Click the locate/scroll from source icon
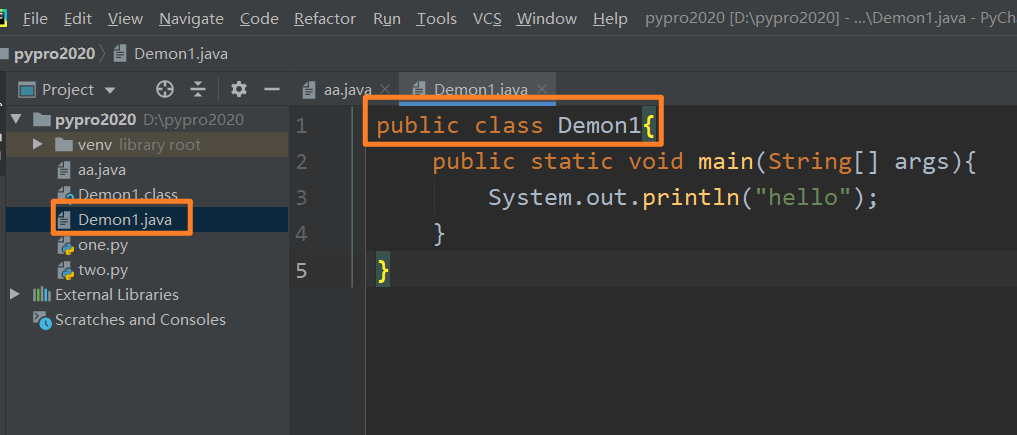 (x=165, y=89)
